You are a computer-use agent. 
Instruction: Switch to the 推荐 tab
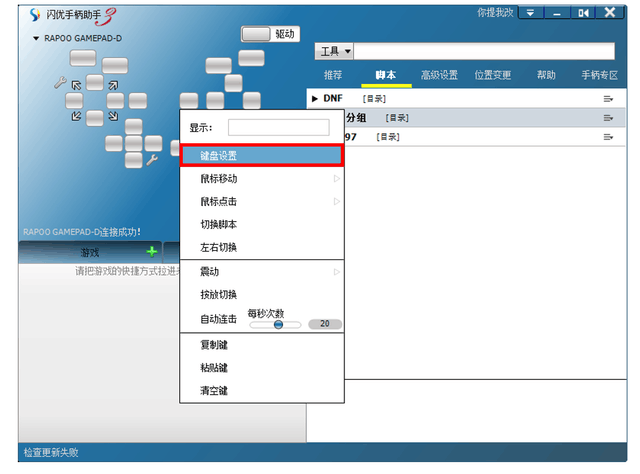click(333, 75)
